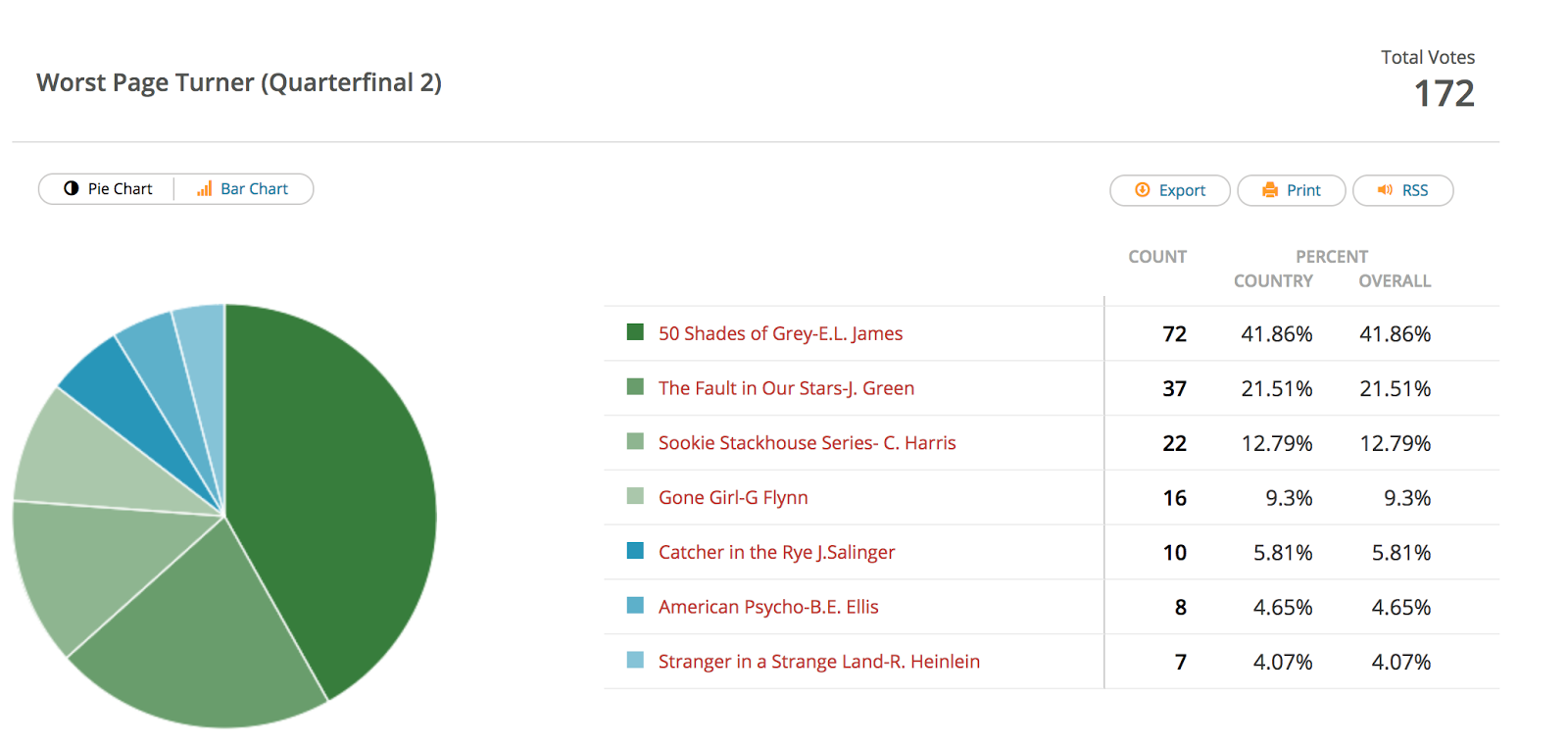
Task: Click the light blue Stranger in a Strange Land swatch
Action: pos(635,660)
